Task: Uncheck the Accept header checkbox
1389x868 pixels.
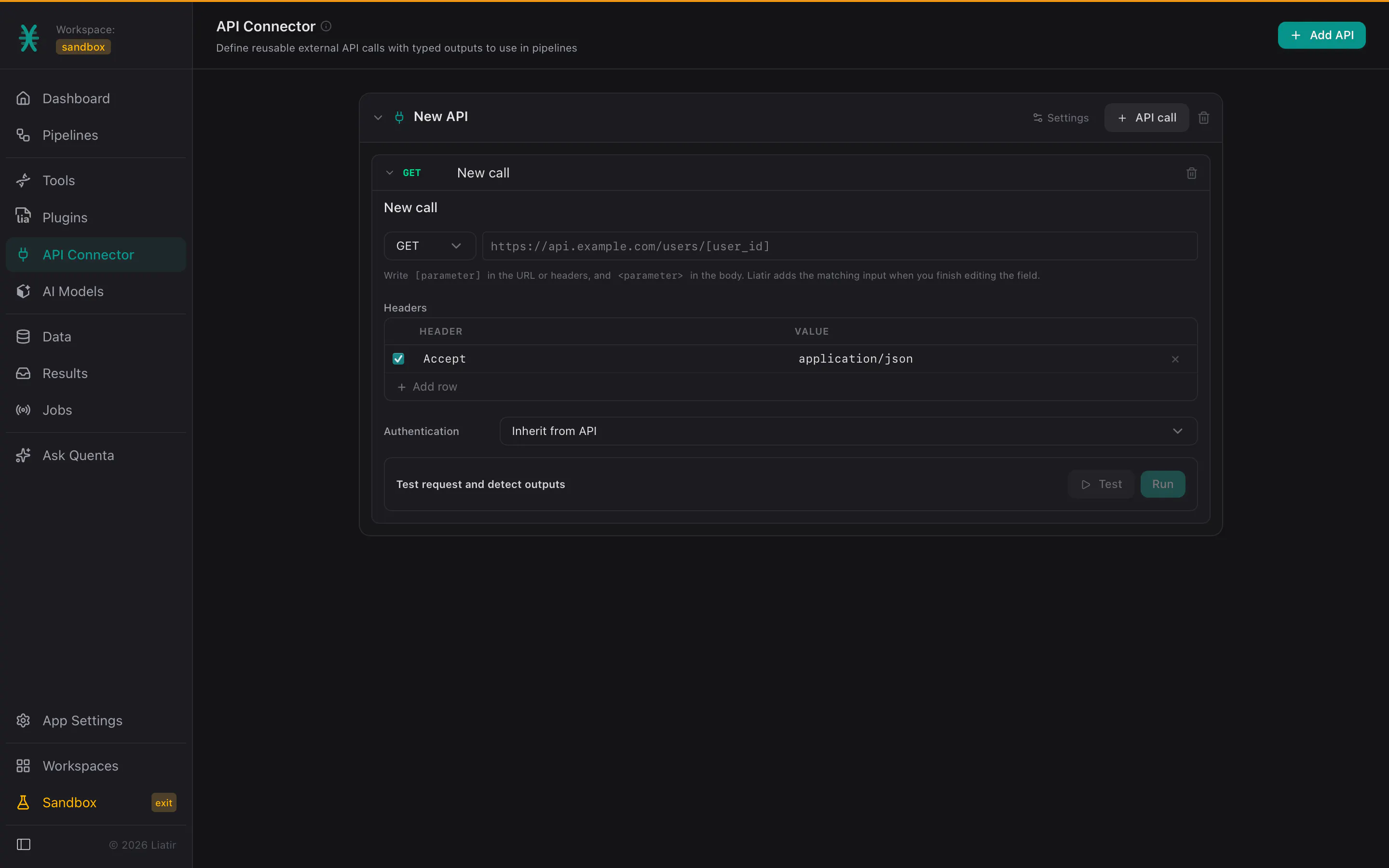Action: (398, 359)
